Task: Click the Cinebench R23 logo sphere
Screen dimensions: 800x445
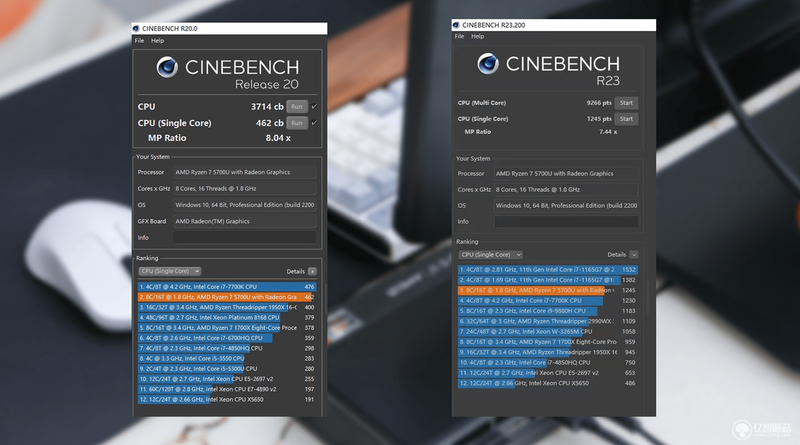Action: pos(488,63)
